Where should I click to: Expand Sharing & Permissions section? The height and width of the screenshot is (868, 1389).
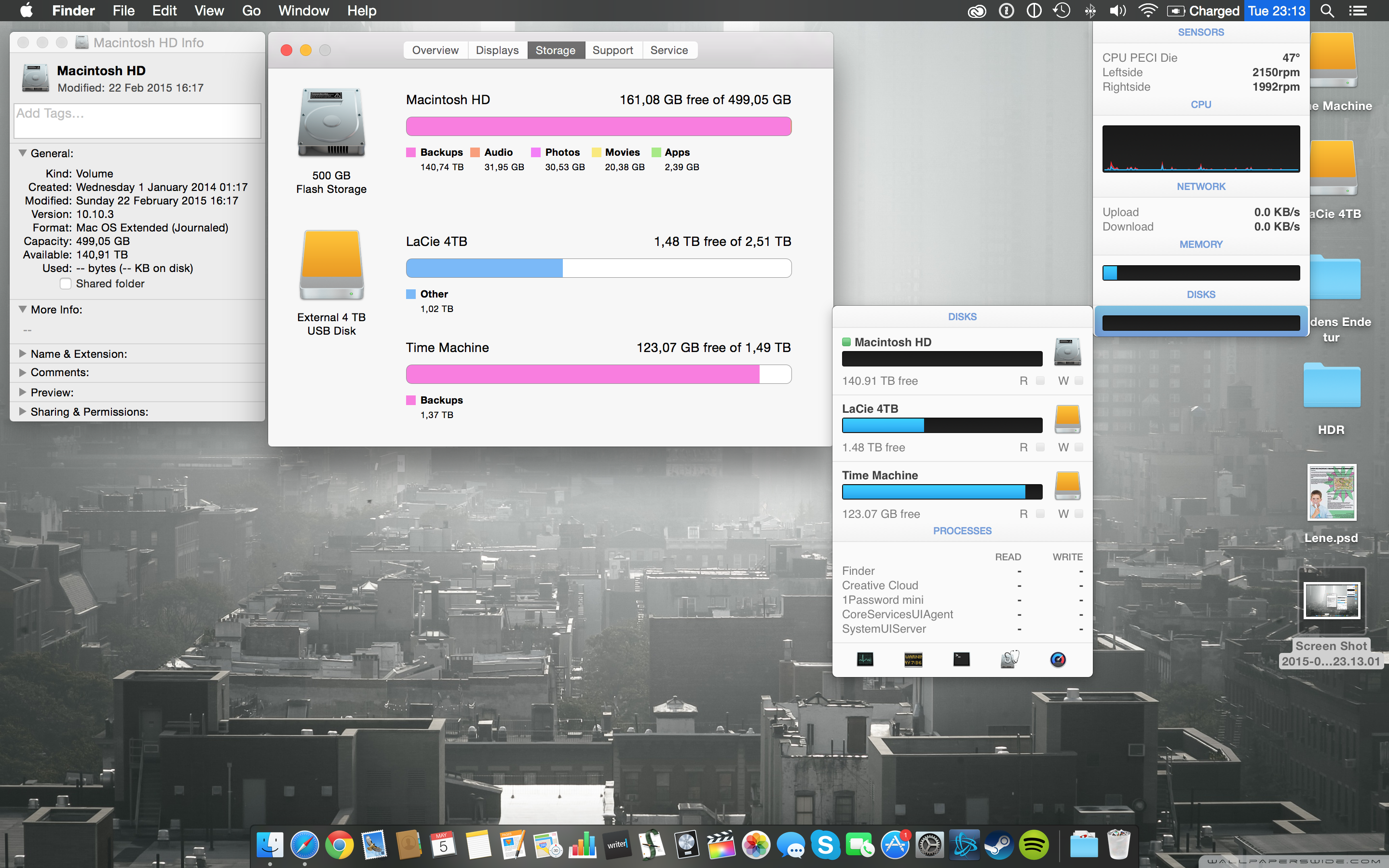23,412
